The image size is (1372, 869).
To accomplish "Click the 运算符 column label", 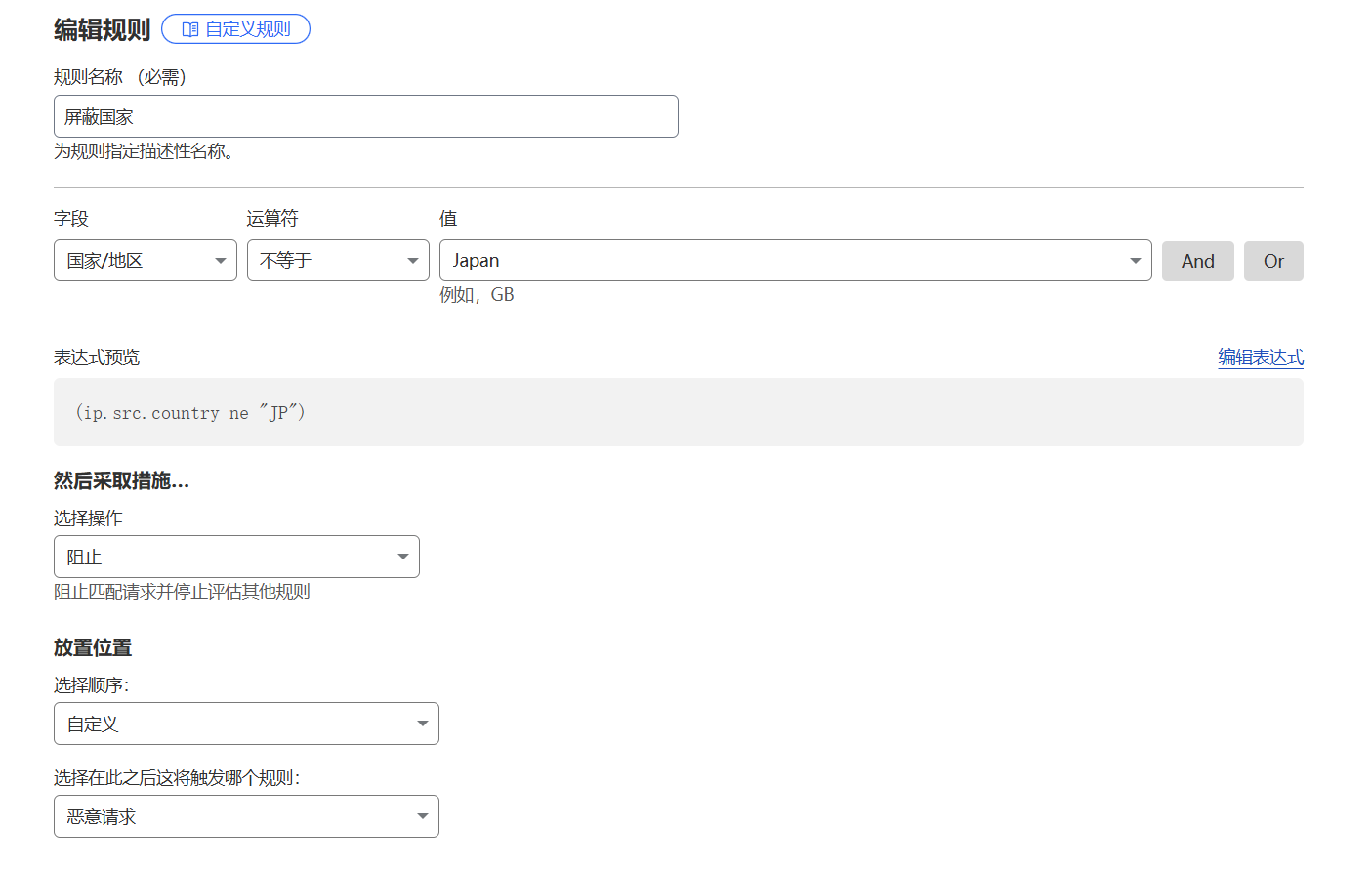I will pos(272,219).
